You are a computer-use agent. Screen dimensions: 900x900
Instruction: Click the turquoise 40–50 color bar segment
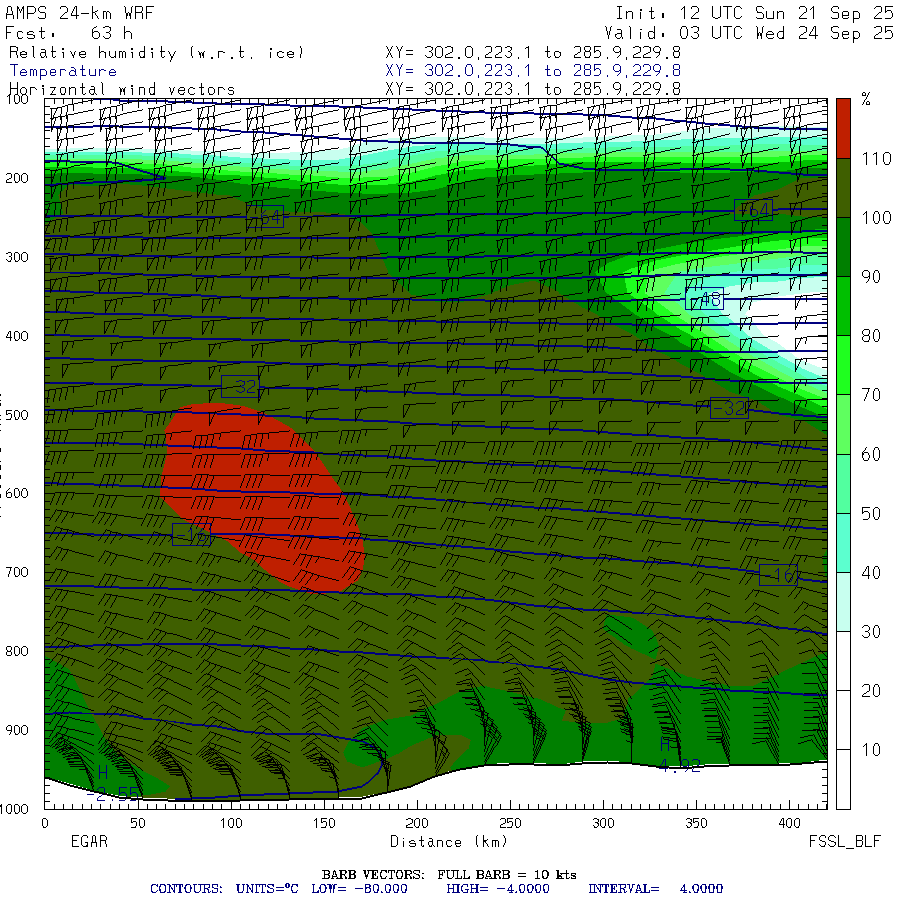pos(843,542)
